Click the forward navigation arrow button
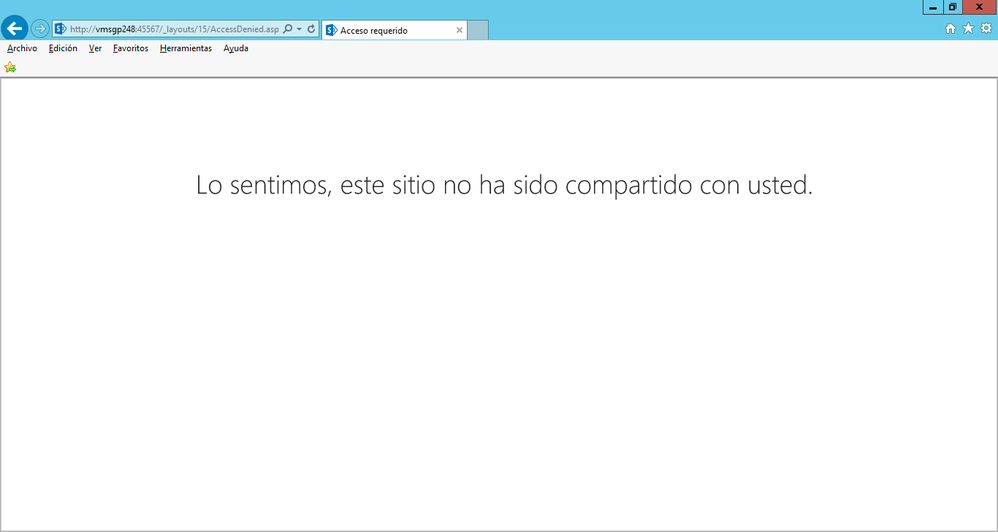998x532 pixels. click(x=39, y=29)
